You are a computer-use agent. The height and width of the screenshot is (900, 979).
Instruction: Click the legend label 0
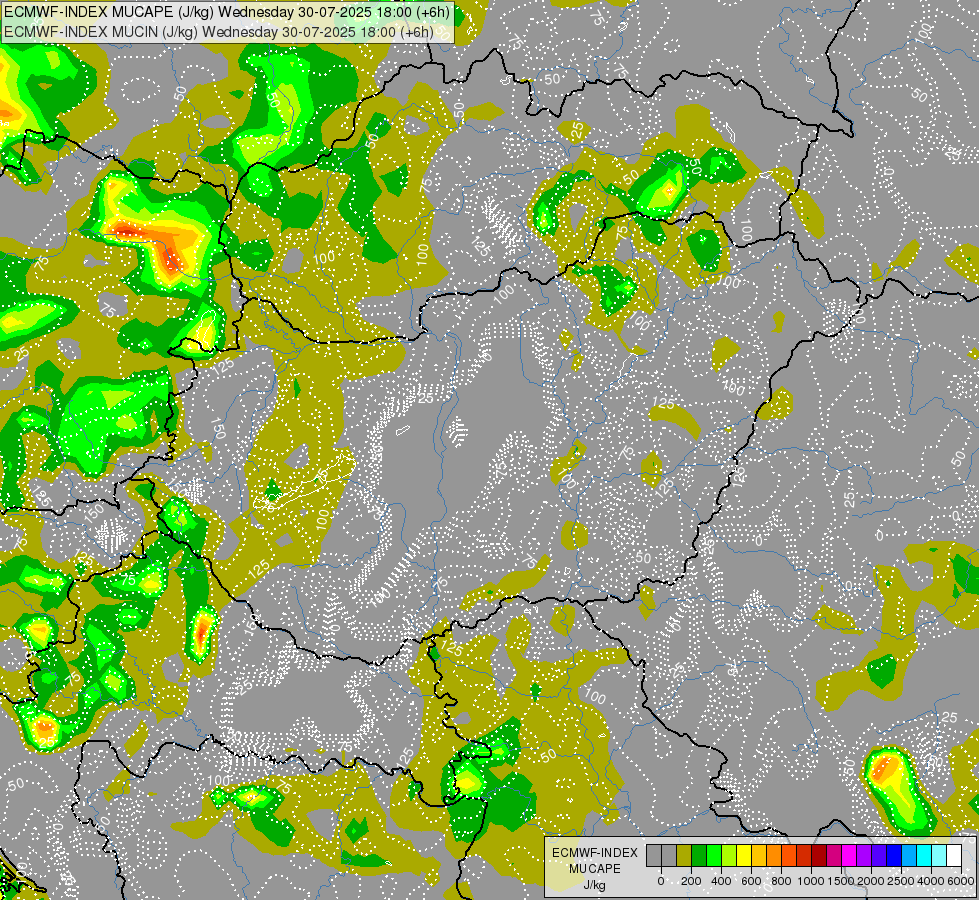pos(661,881)
